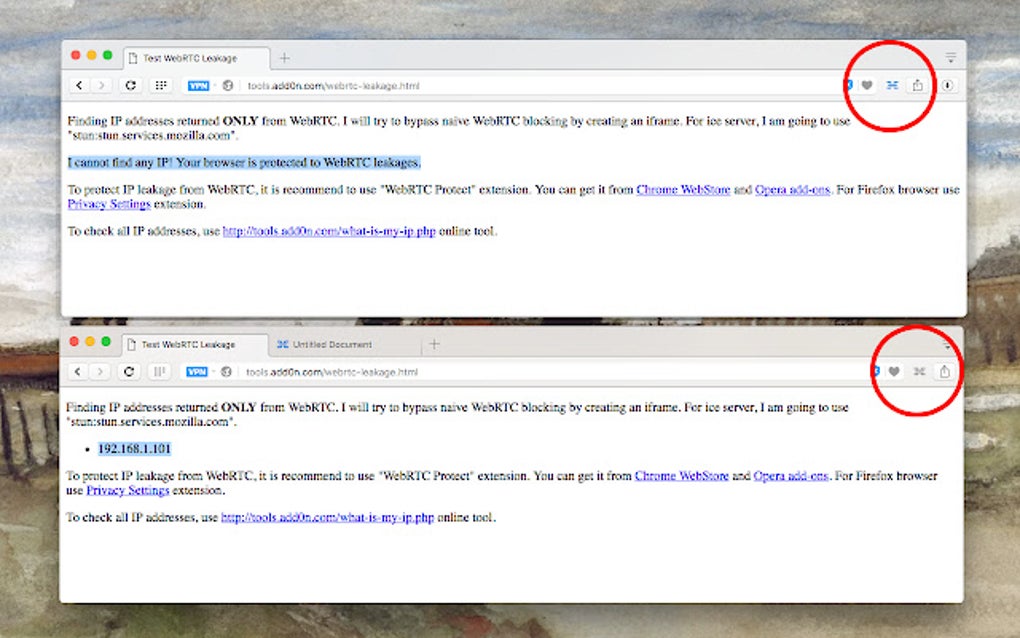Reload the WebRTC leakage test page

130,85
